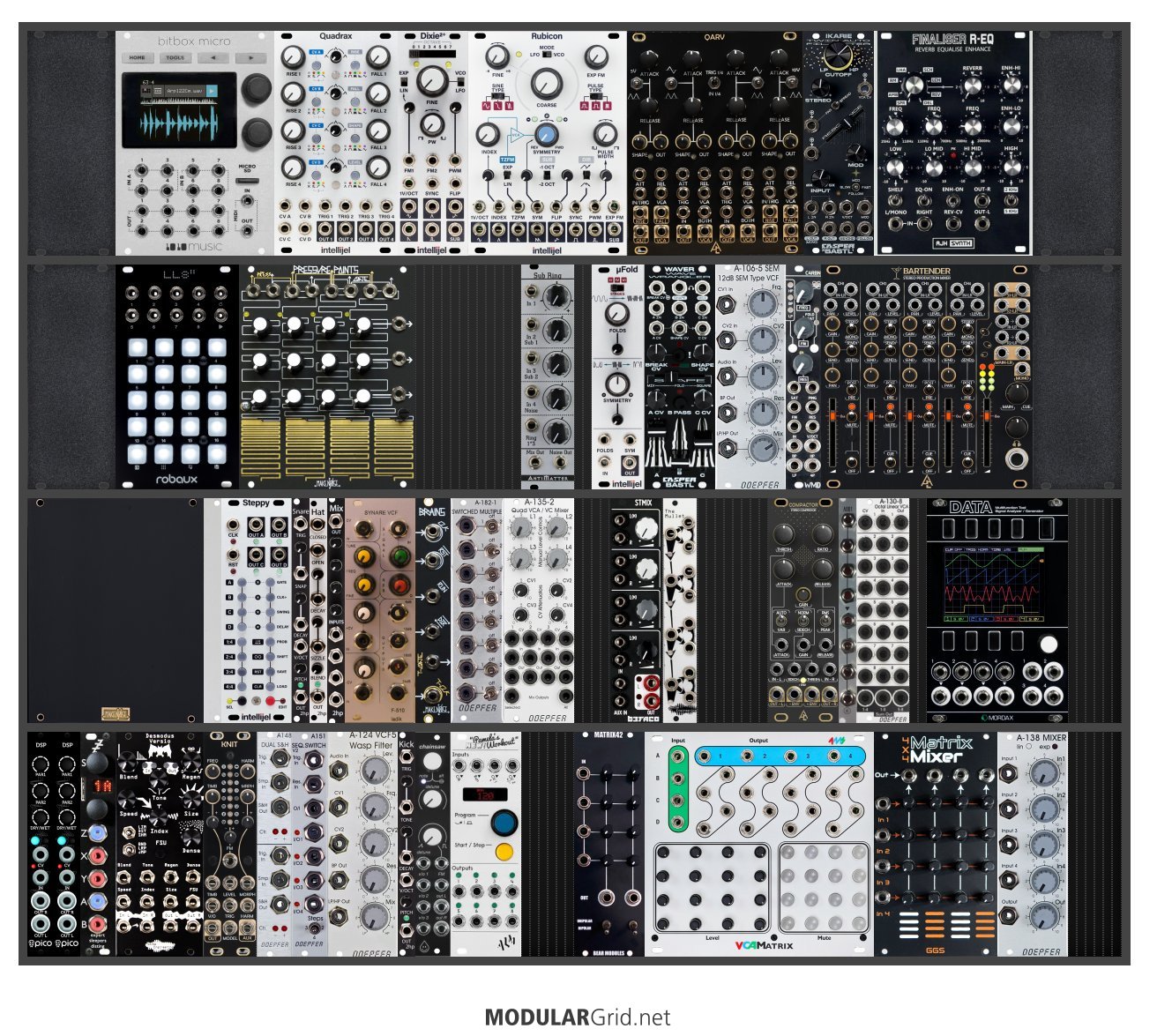Screen dimensions: 1157x1036
Task: Click the Sub Ring module
Action: [x=548, y=376]
